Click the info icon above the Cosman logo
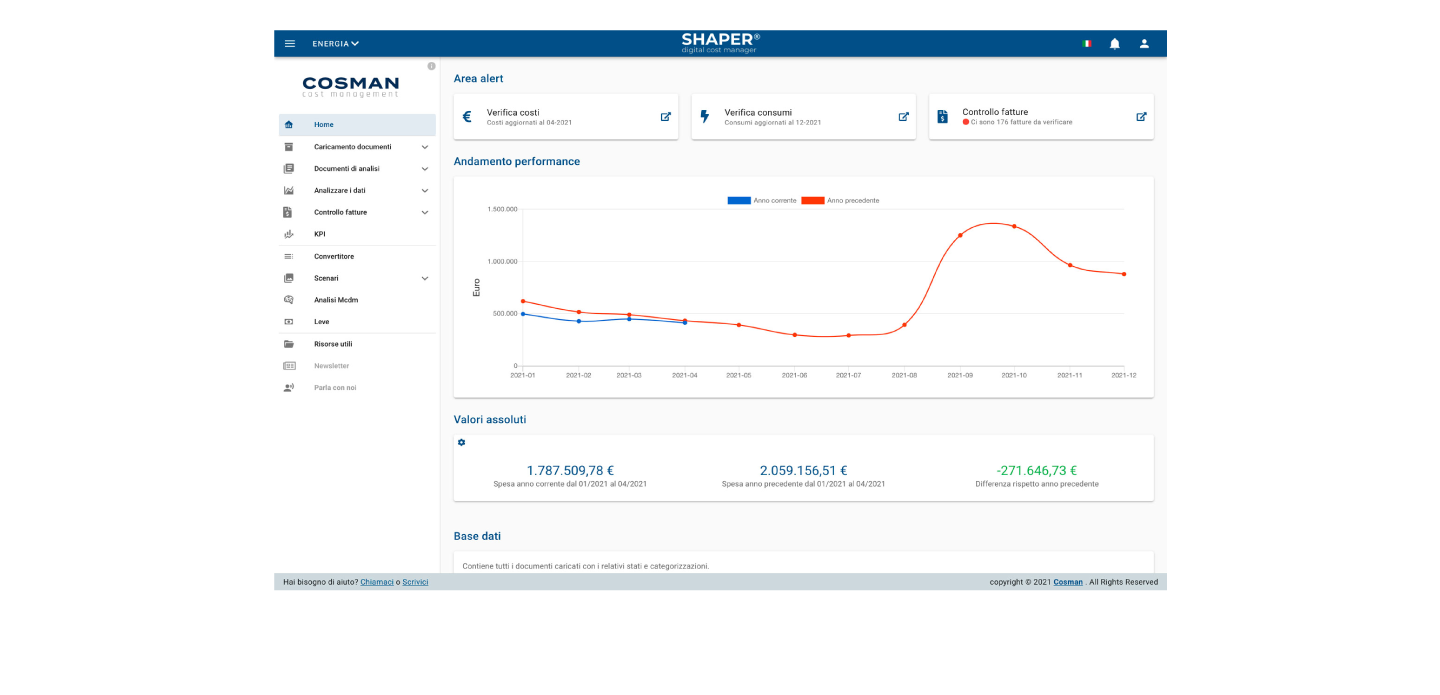 pyautogui.click(x=431, y=66)
